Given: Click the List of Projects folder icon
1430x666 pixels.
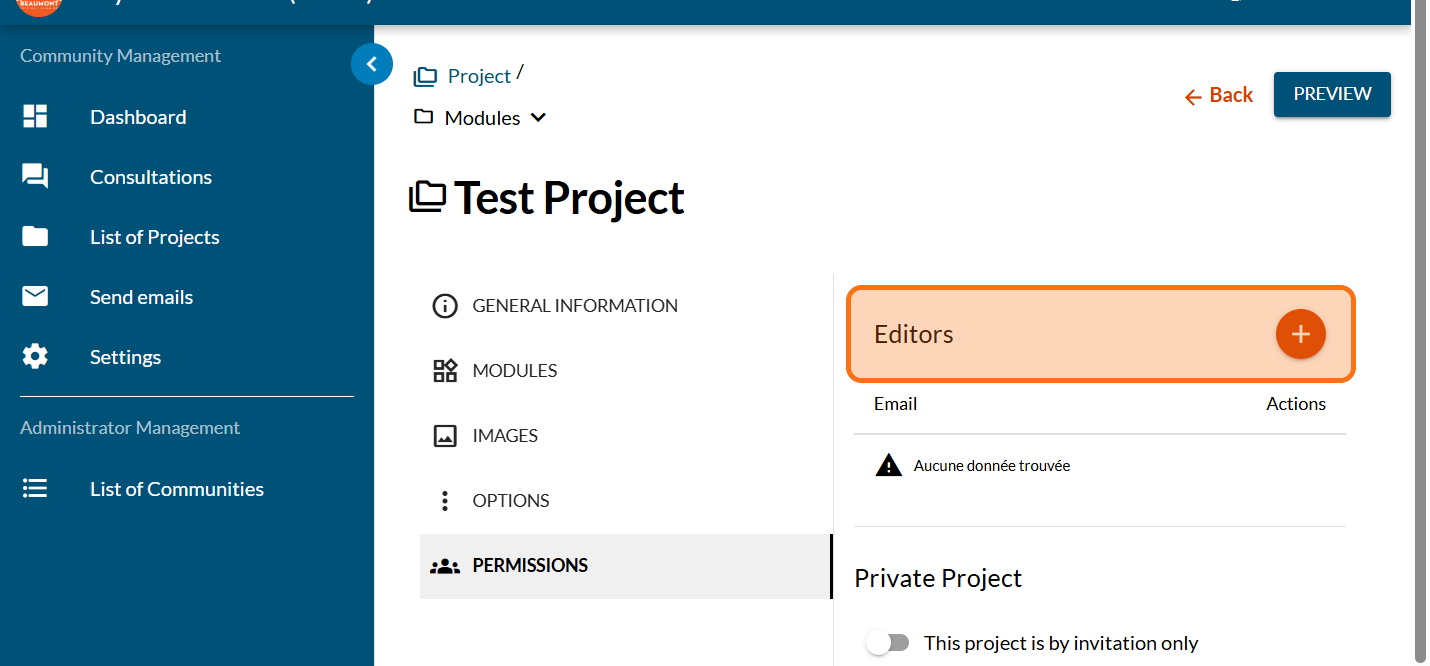Looking at the screenshot, I should click(35, 237).
